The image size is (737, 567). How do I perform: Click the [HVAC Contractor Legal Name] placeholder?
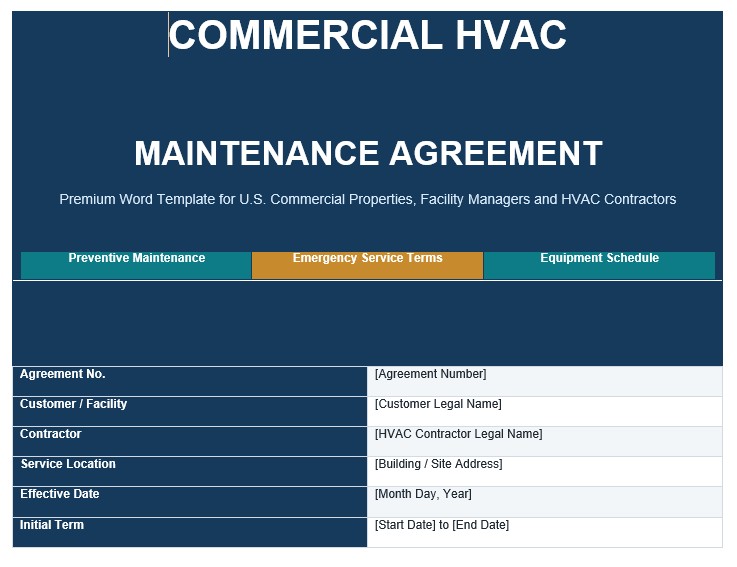pos(458,434)
